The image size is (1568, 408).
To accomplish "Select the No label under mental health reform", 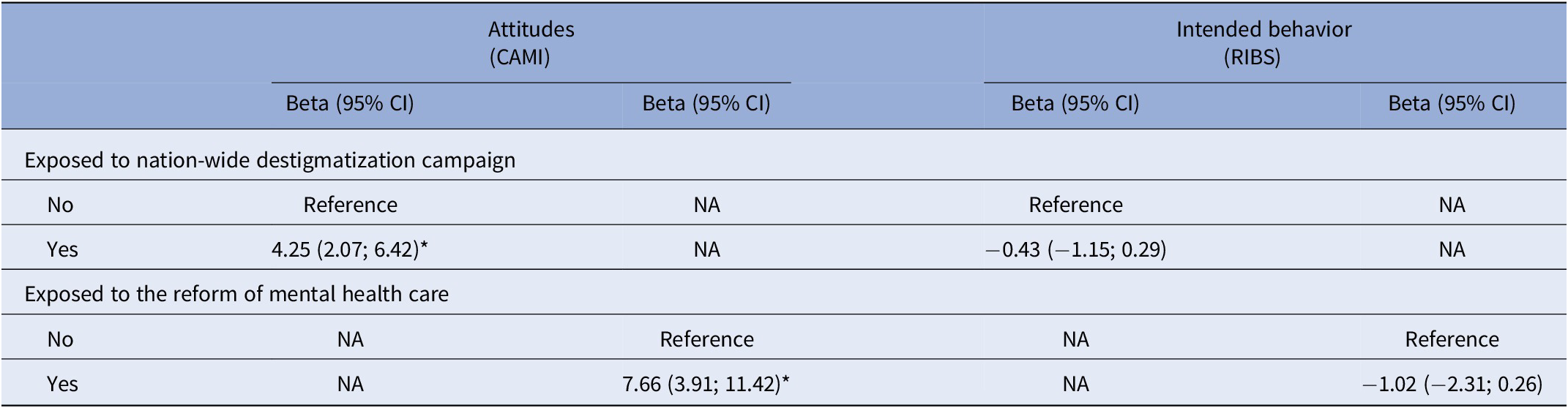I will pos(60,339).
